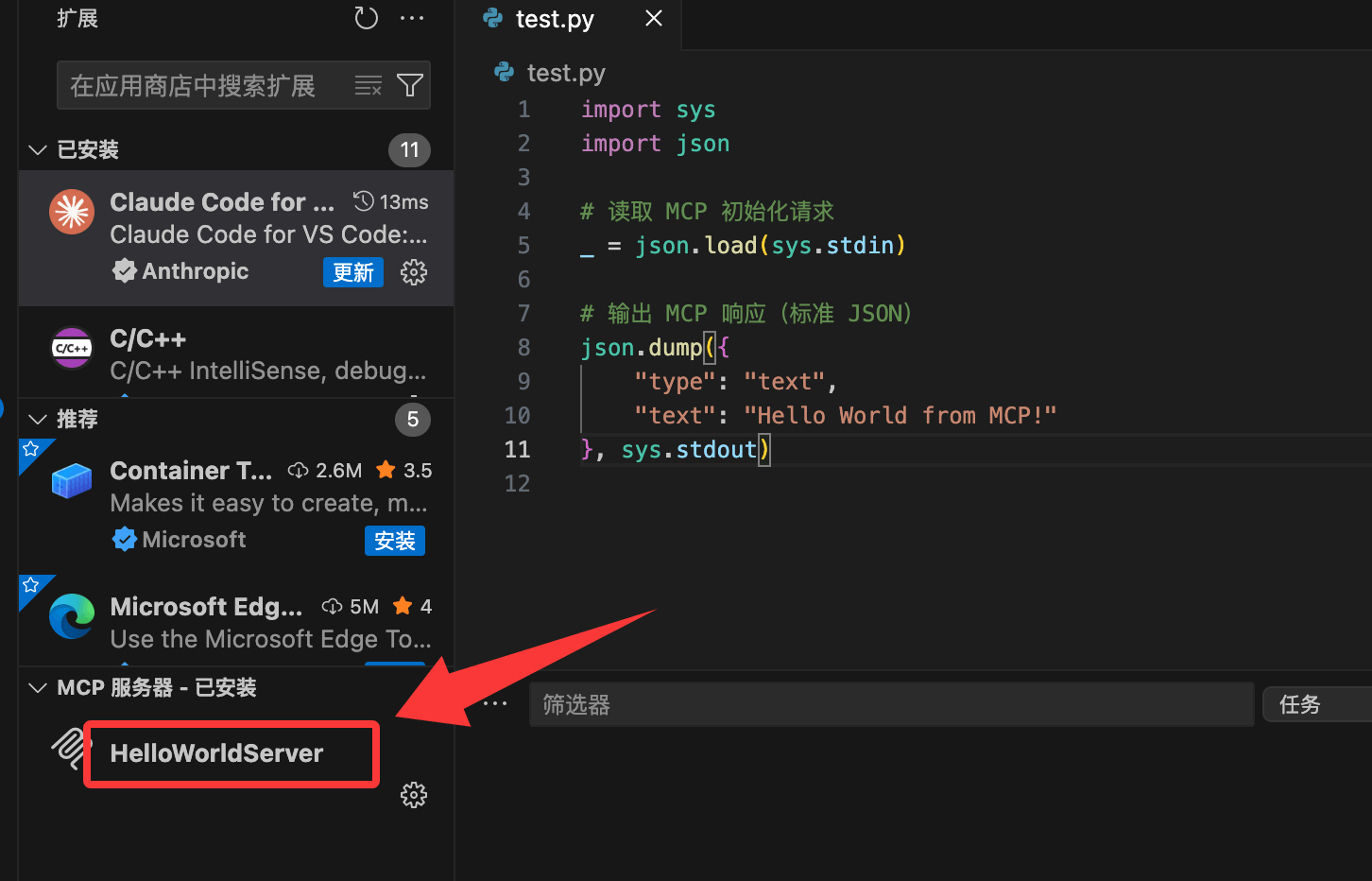The width and height of the screenshot is (1372, 881).
Task: Open HelloWorldServer gear settings
Action: [414, 795]
